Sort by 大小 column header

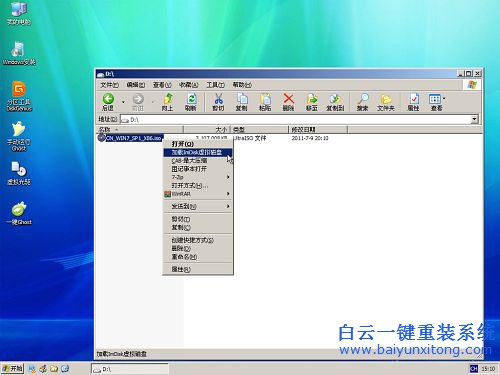pos(207,129)
